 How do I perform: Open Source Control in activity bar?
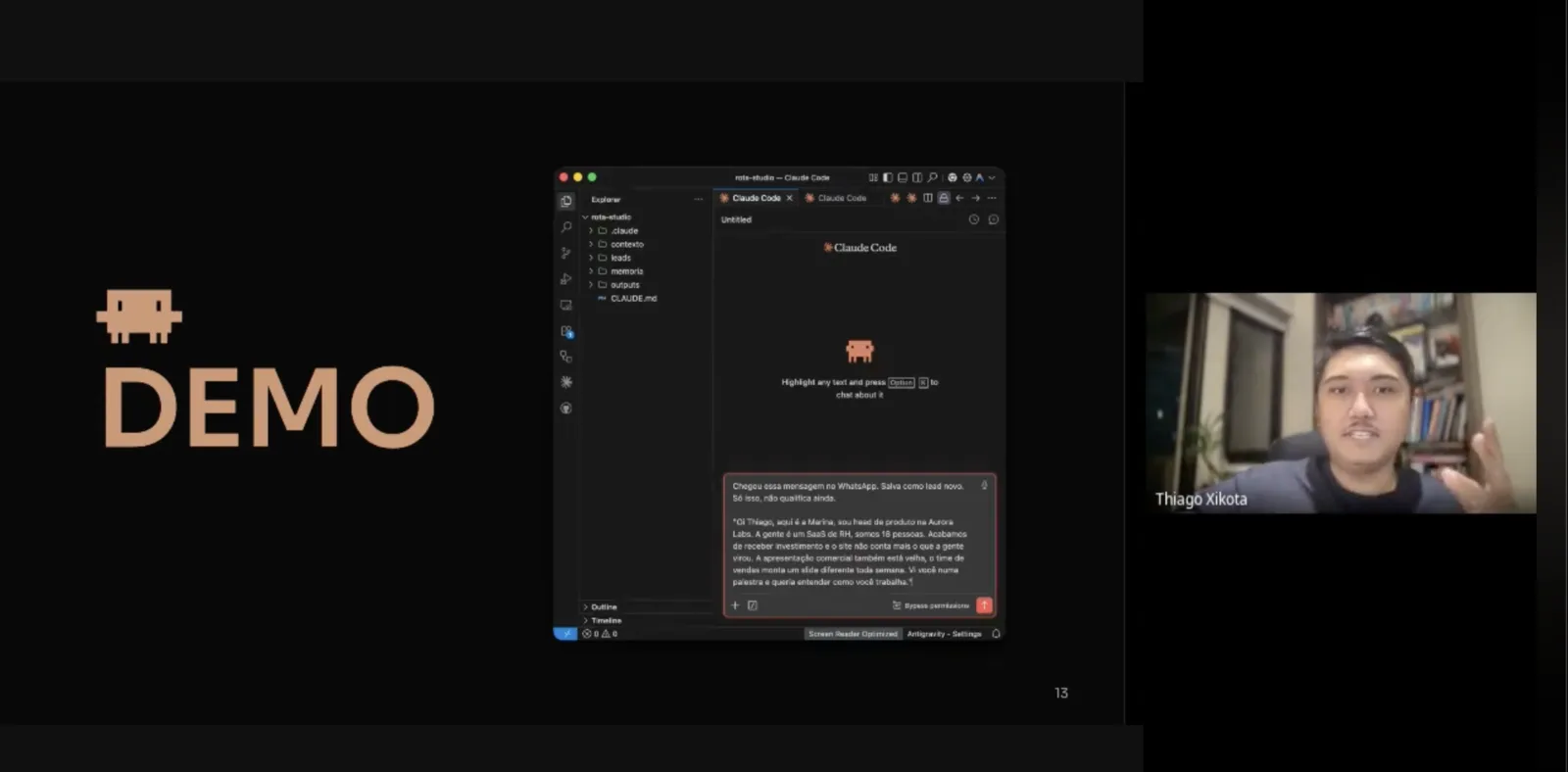pos(565,253)
